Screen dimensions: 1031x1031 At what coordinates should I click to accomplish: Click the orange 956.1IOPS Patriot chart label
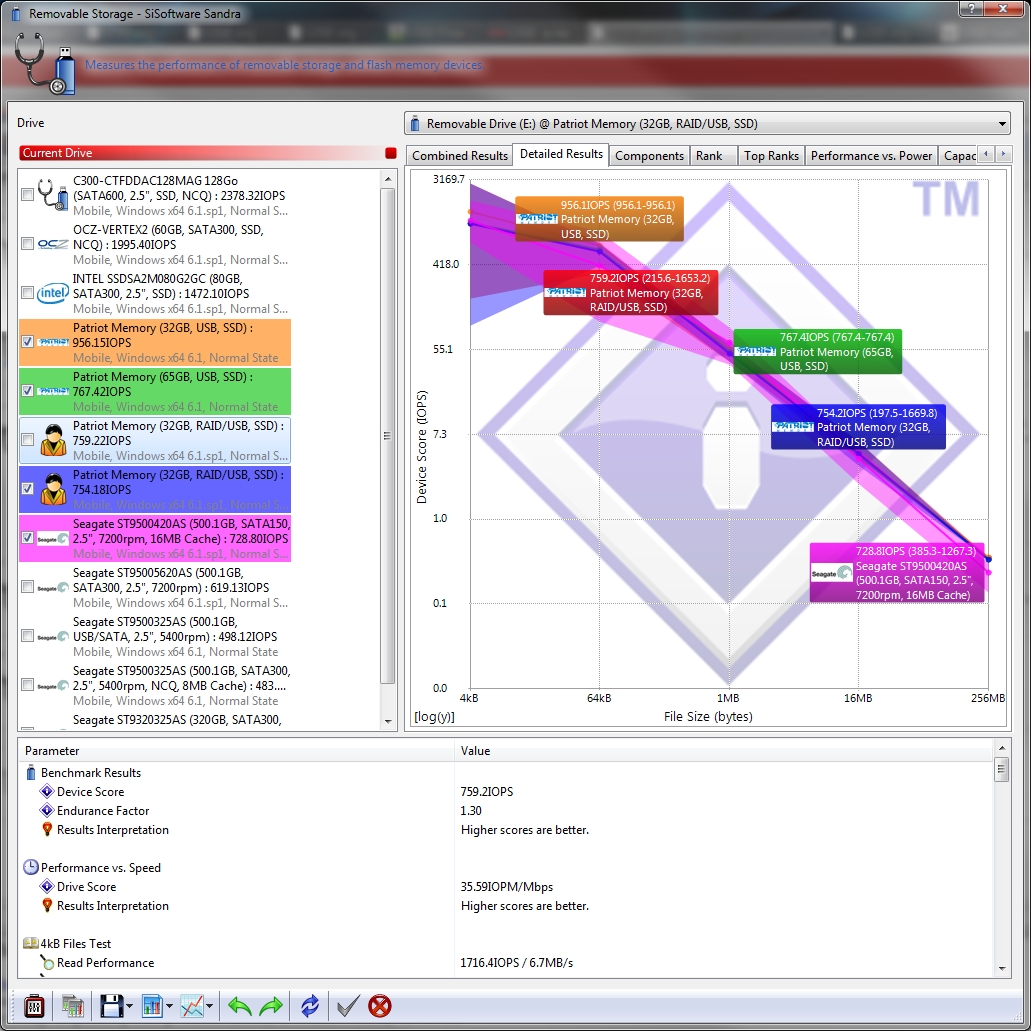tap(599, 219)
